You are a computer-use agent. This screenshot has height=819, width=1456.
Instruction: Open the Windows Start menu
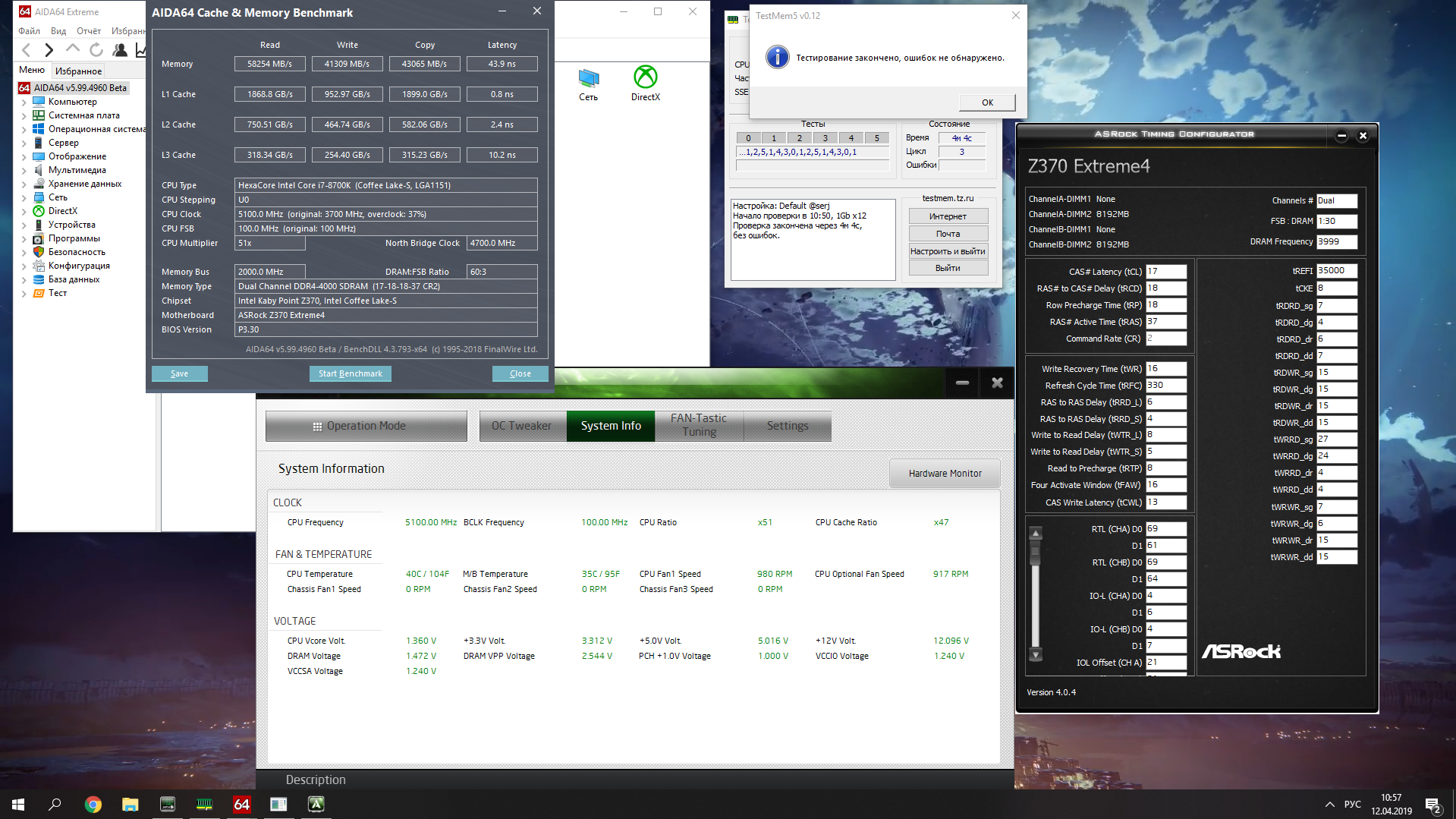[18, 805]
